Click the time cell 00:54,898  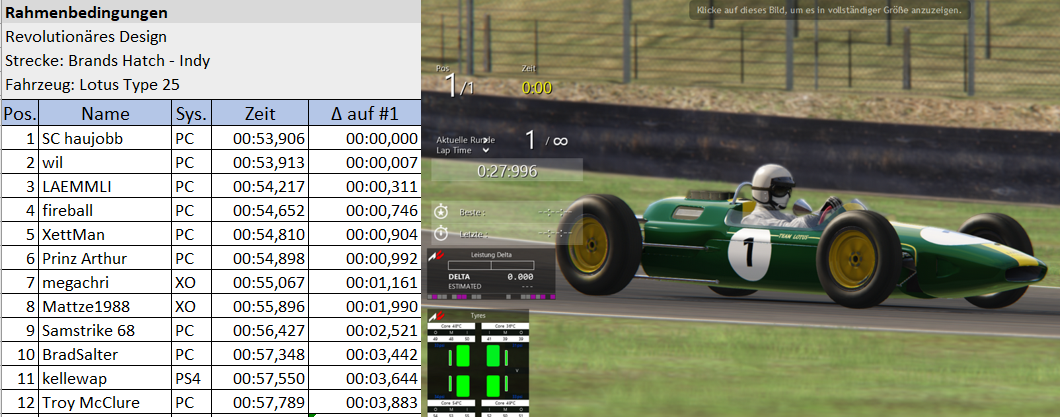click(260, 259)
